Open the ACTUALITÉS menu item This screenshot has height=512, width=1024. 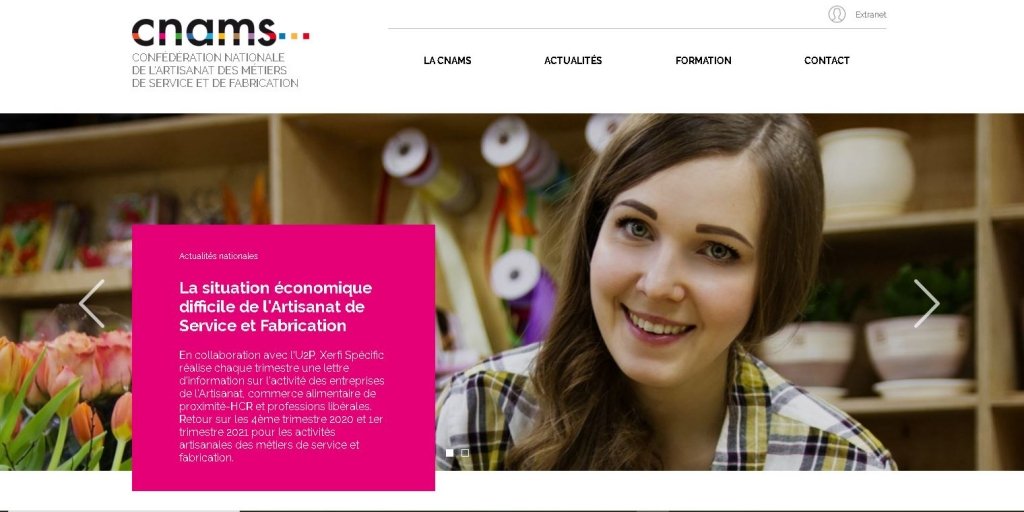coord(573,61)
